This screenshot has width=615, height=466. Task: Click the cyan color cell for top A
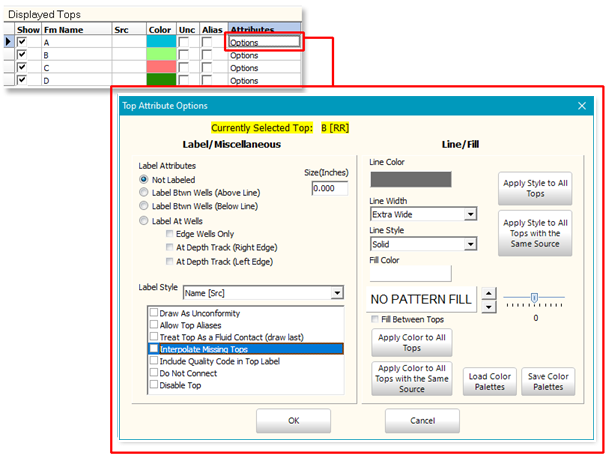[x=160, y=42]
